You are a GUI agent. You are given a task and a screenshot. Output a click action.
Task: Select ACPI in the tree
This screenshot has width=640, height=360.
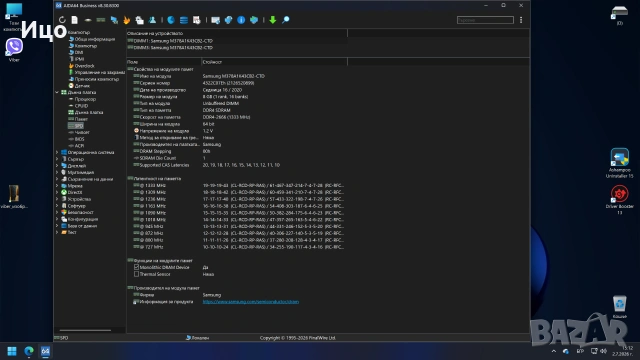pos(76,146)
